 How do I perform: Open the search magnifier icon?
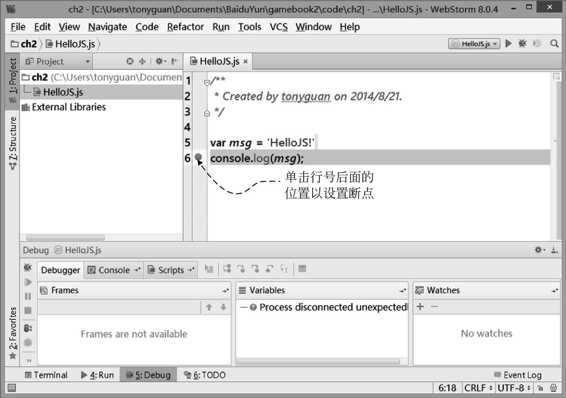(554, 44)
